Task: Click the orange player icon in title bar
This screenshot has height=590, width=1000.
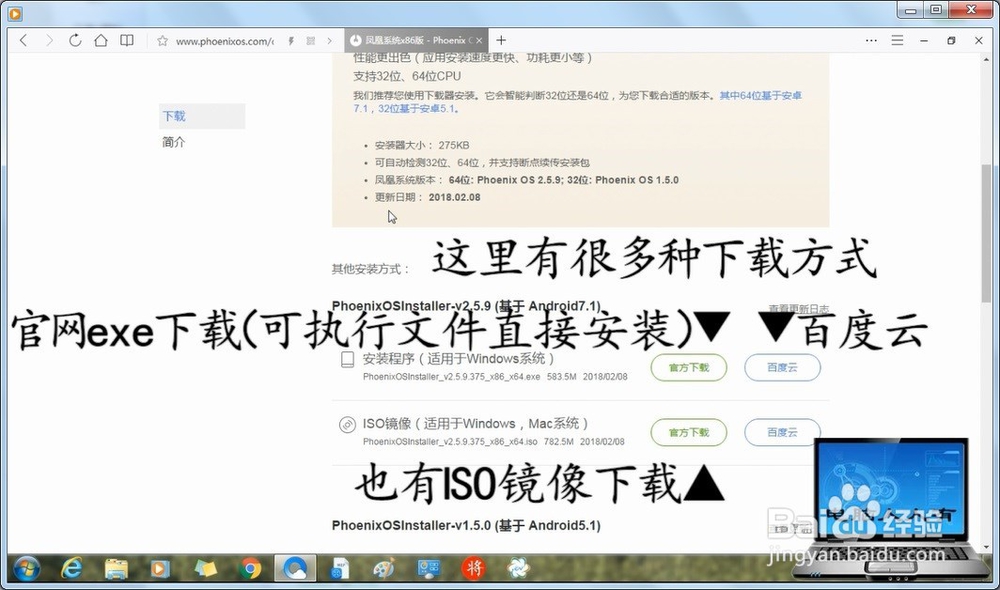Action: point(15,13)
